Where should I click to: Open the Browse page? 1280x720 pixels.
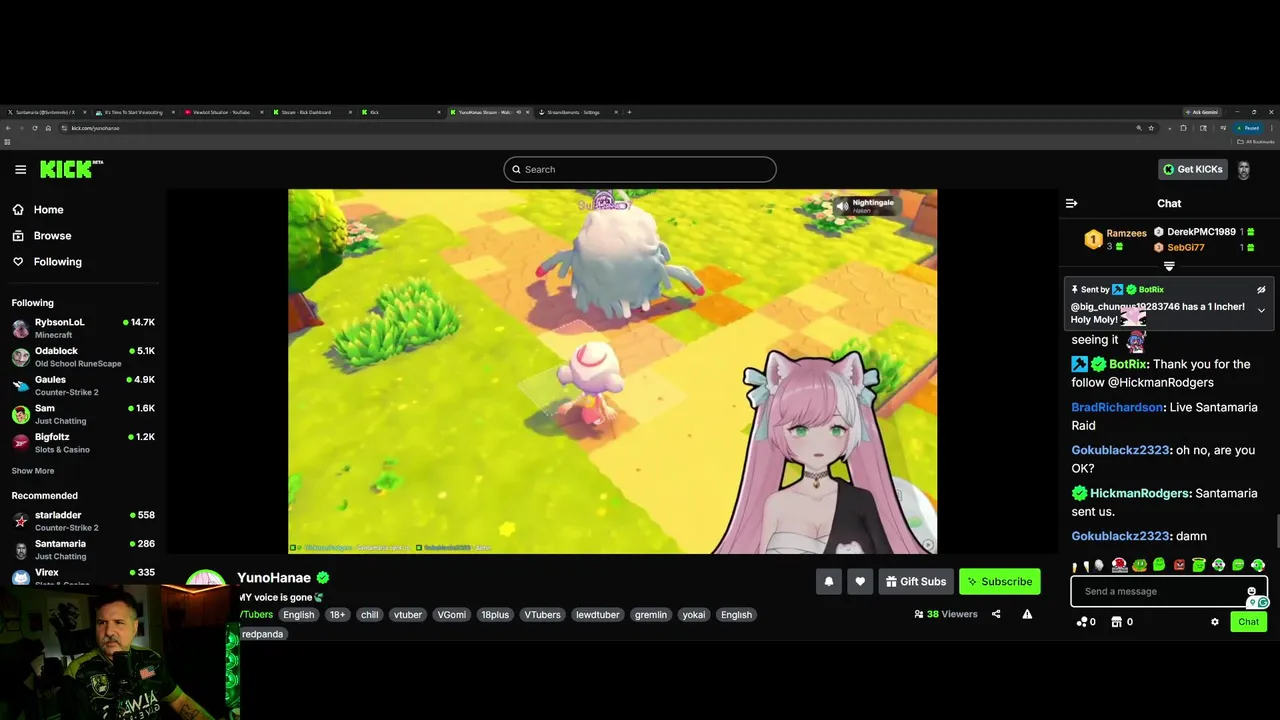point(52,236)
